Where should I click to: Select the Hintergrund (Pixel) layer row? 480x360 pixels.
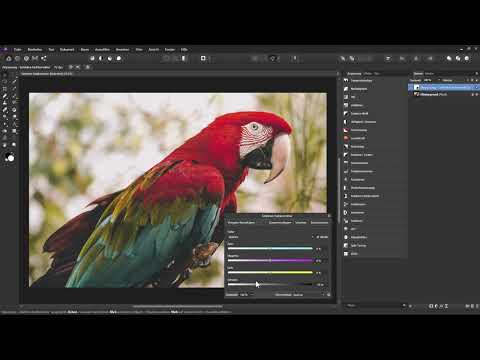[x=444, y=95]
